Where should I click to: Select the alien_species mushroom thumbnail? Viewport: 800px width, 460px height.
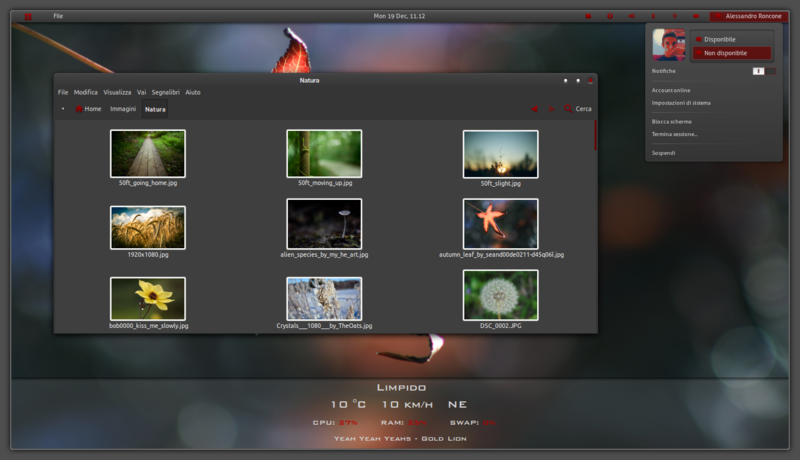click(x=324, y=224)
